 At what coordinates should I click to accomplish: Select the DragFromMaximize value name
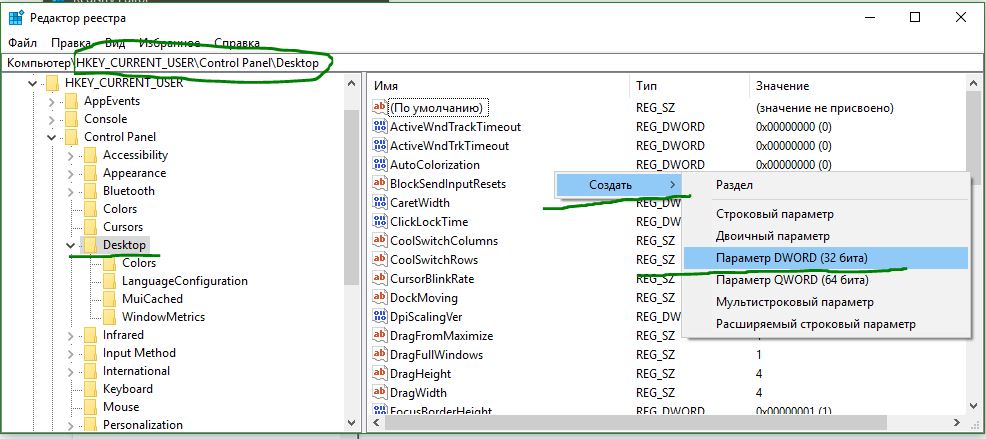[441, 336]
